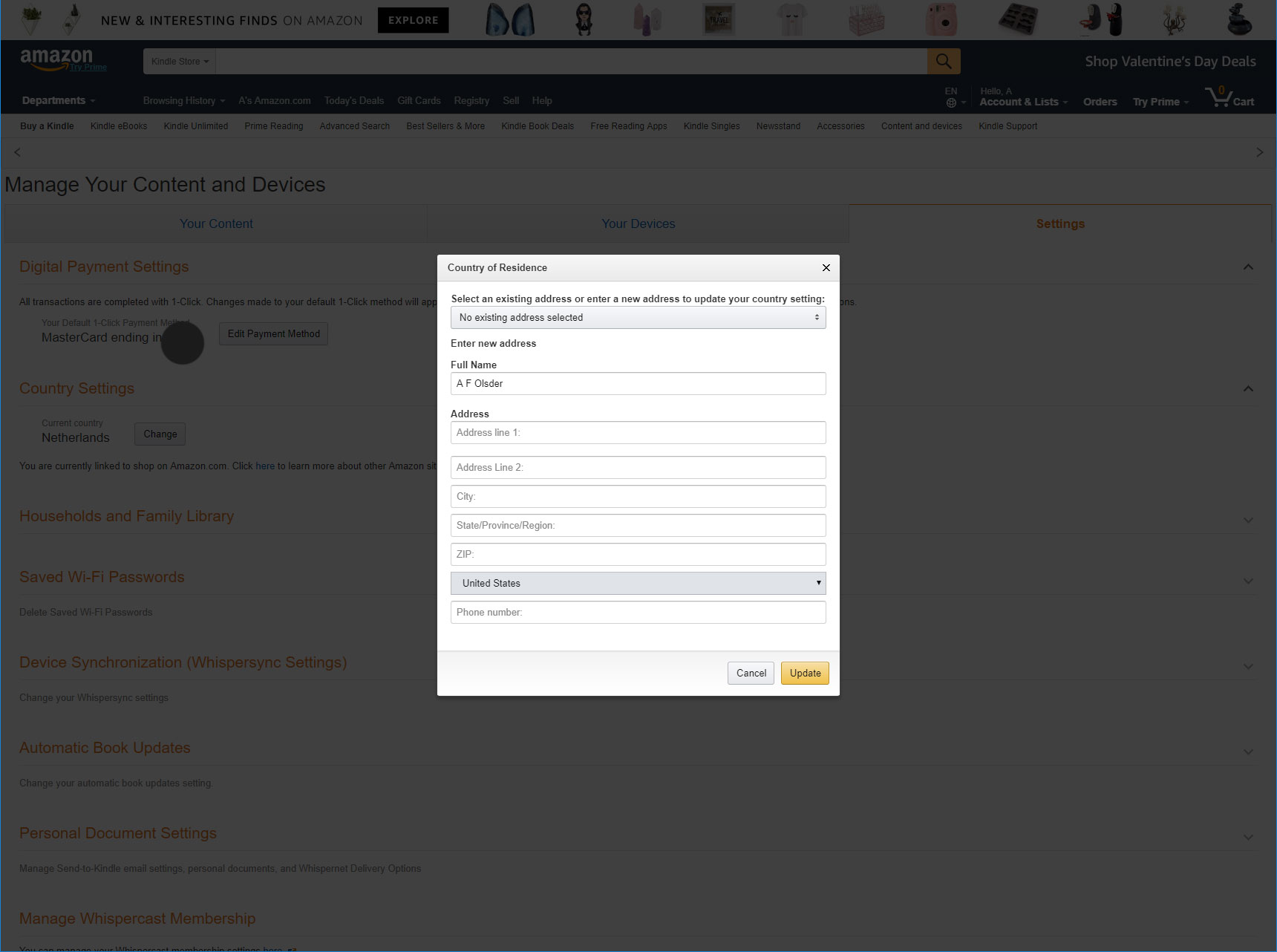Click the hanging plant thumbnail at the far left
Viewport: 1277px width, 952px height.
pos(31,20)
